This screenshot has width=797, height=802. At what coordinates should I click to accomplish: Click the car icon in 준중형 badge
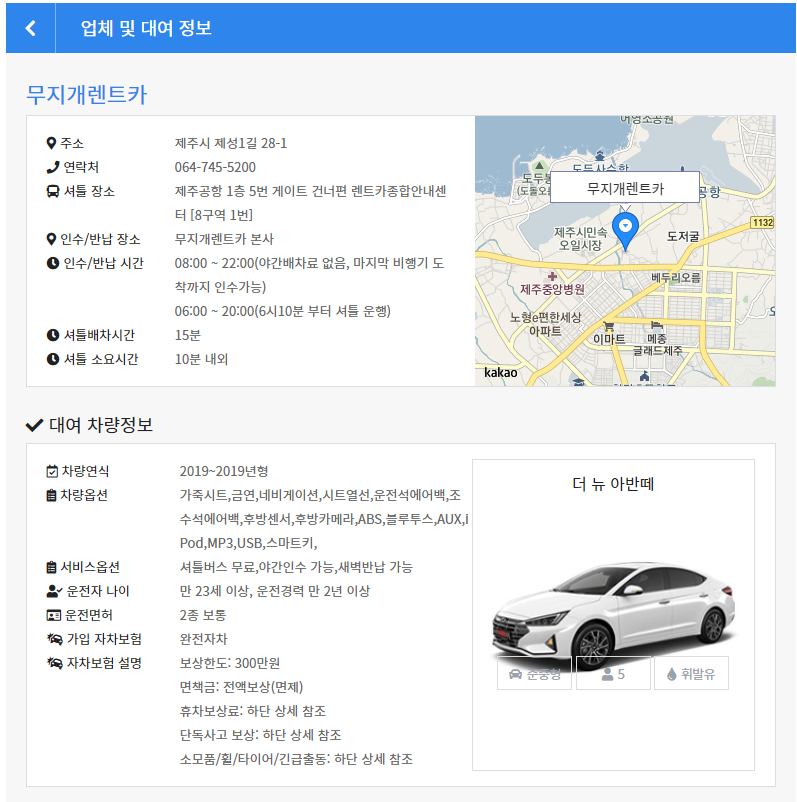pos(515,674)
